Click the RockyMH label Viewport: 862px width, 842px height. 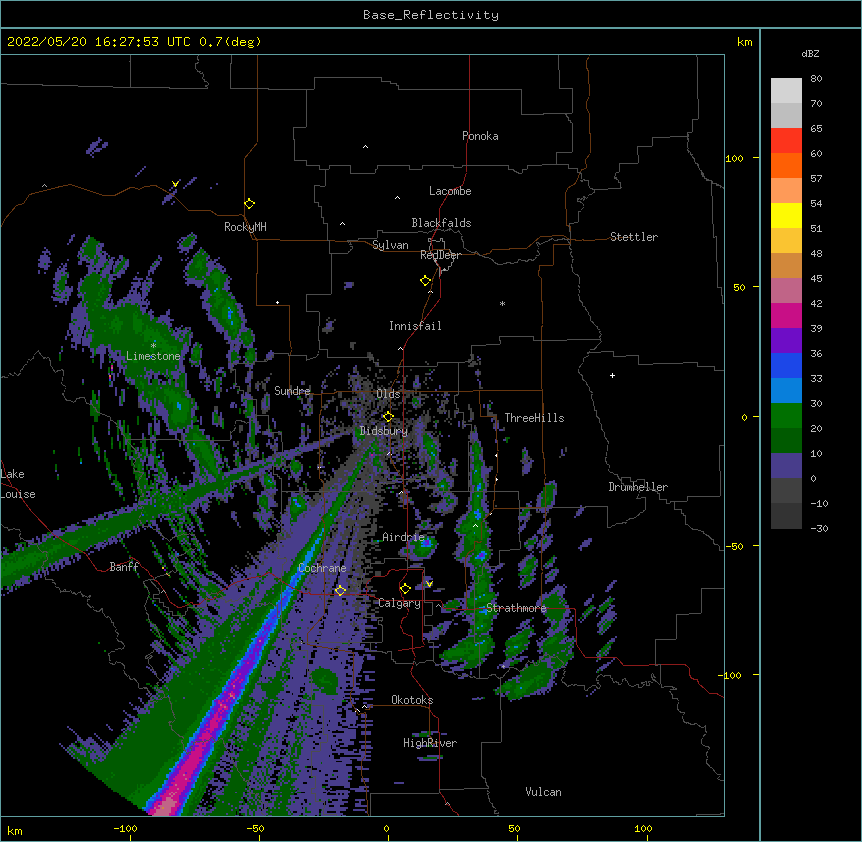(245, 227)
